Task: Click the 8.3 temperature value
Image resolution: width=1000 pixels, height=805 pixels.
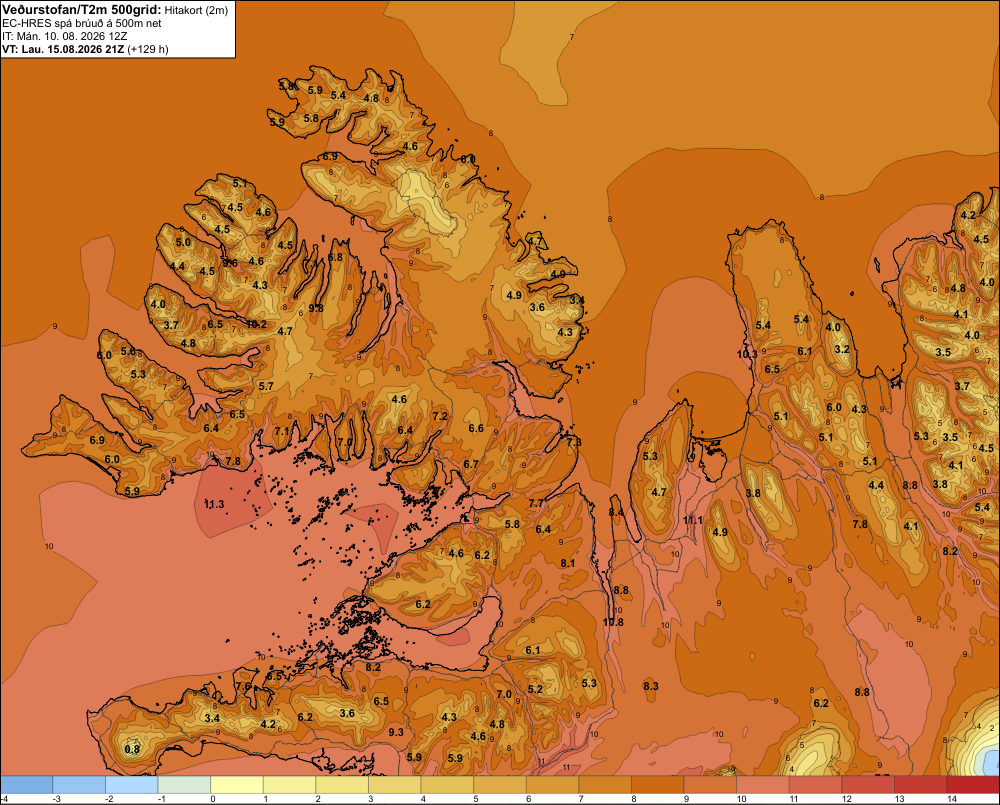Action: (651, 686)
